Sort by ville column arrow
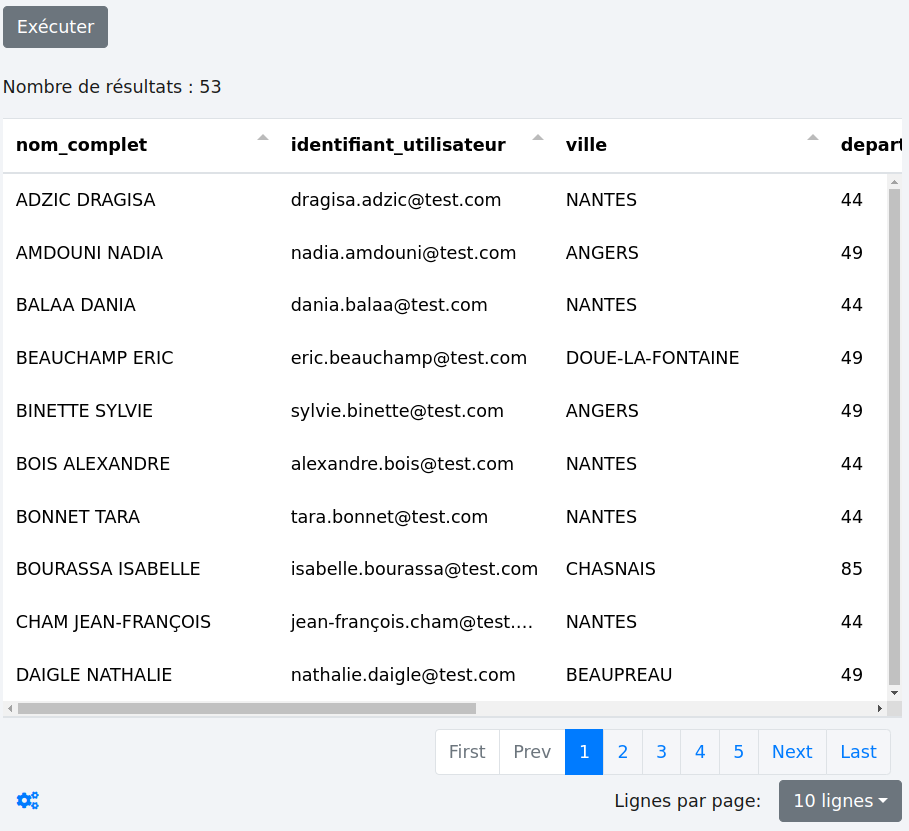909x831 pixels. [x=813, y=138]
